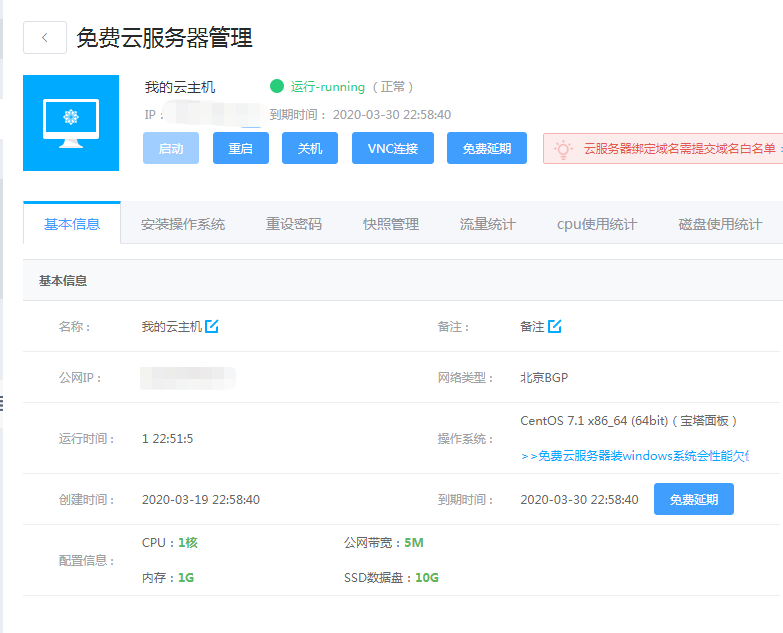Edit the server name with pencil icon

point(212,326)
